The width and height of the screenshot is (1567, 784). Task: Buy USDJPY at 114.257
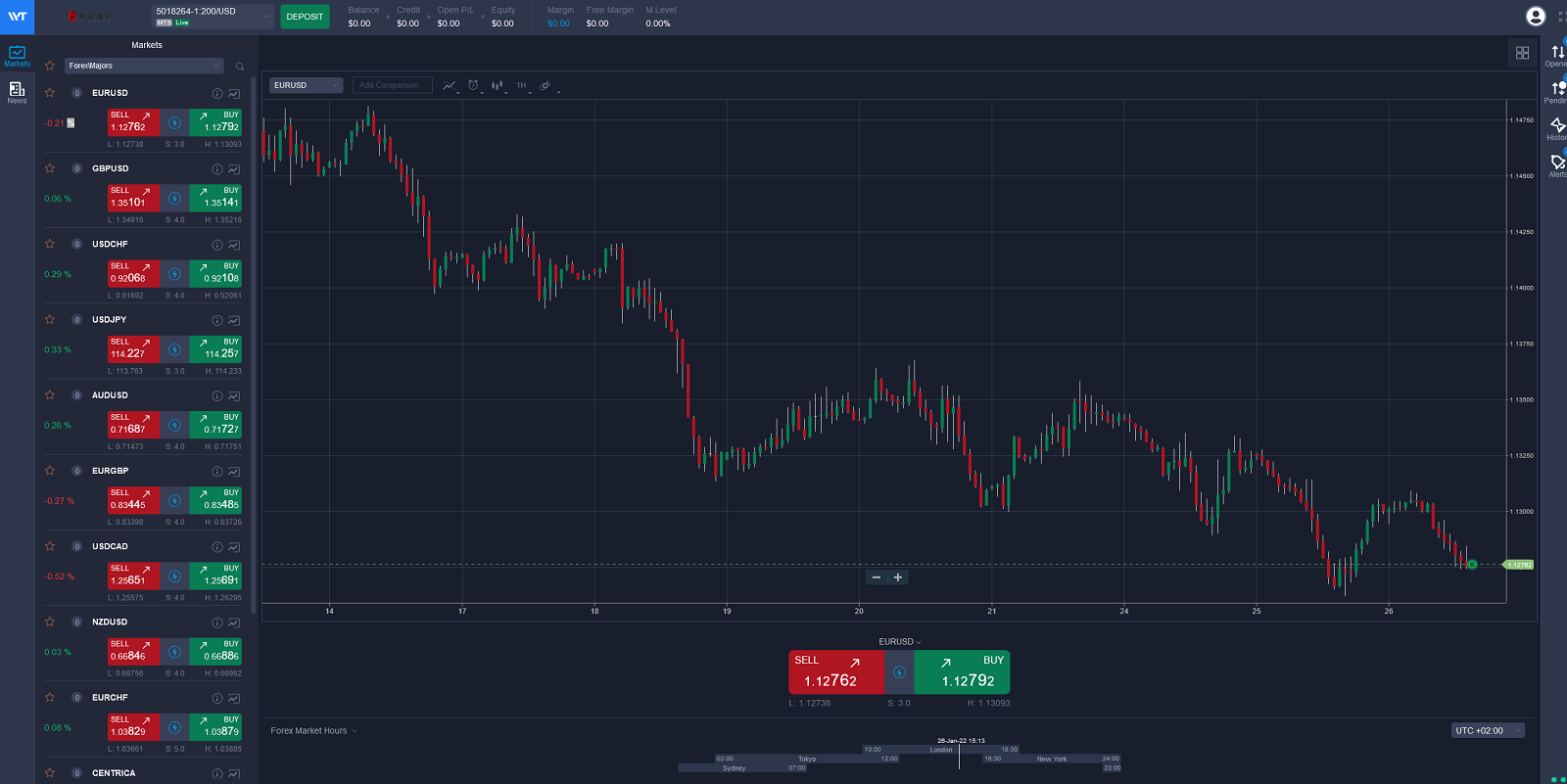pyautogui.click(x=215, y=348)
